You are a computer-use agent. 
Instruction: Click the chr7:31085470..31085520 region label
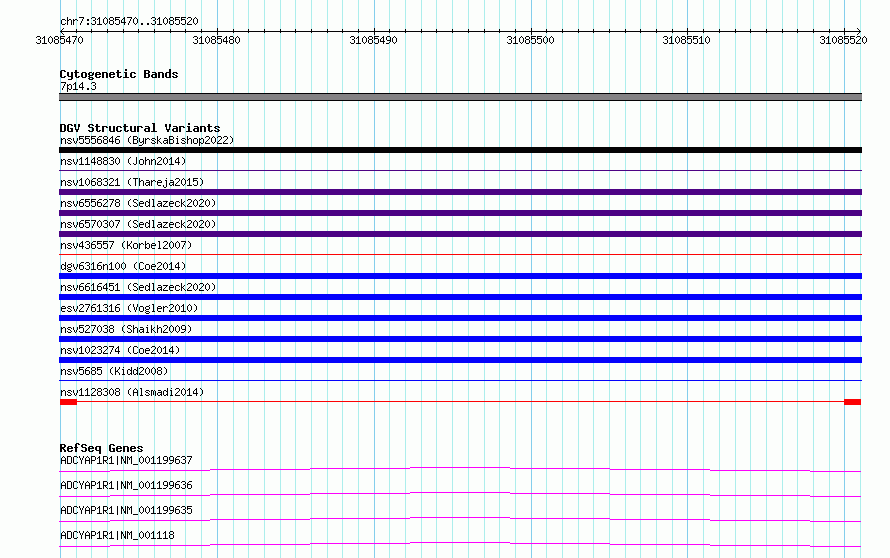[129, 21]
